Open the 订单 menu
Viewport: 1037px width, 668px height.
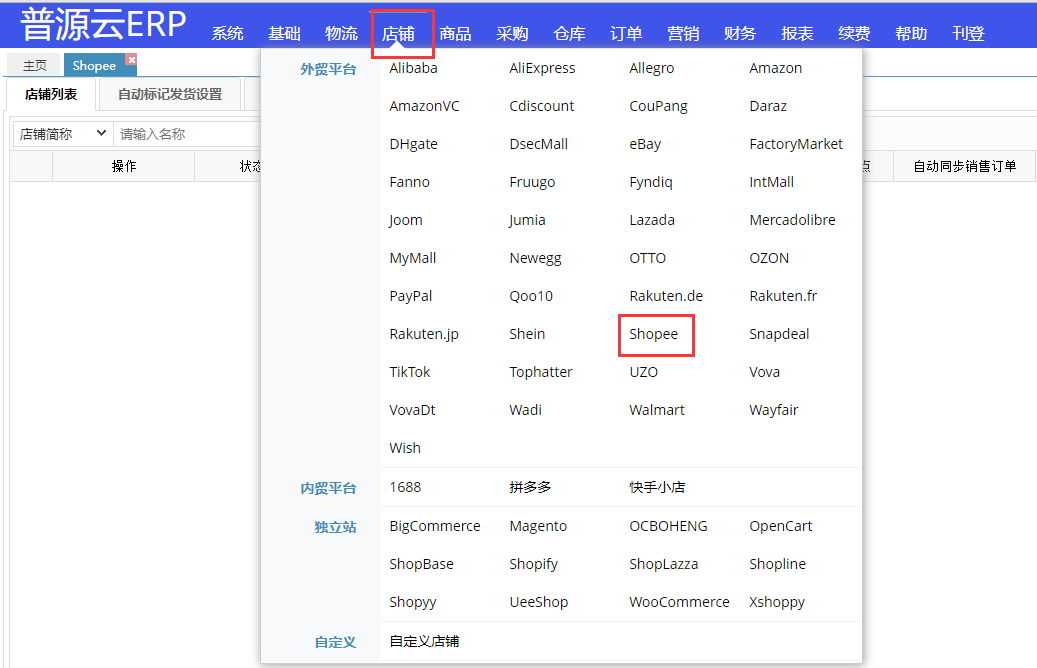pyautogui.click(x=626, y=33)
